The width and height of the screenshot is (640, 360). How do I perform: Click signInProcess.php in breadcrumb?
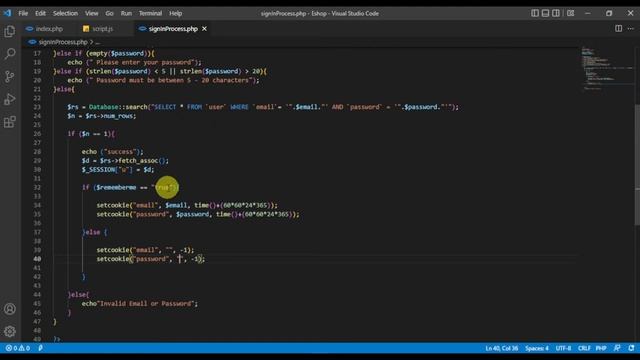[63, 42]
